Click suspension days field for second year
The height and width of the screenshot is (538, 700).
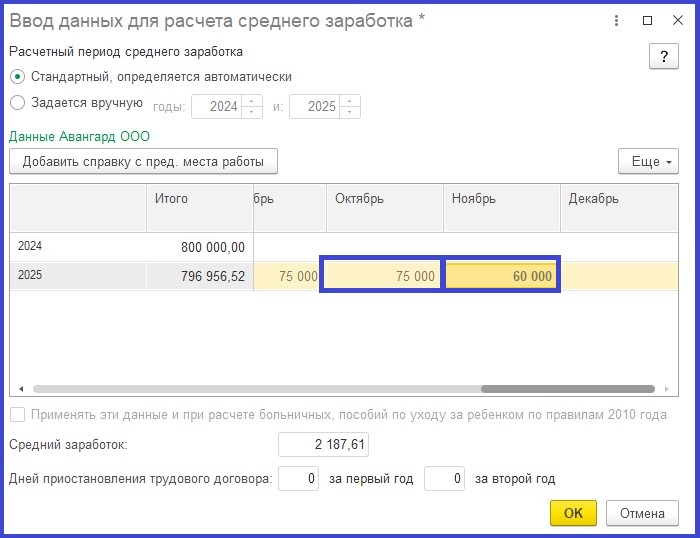[x=444, y=479]
